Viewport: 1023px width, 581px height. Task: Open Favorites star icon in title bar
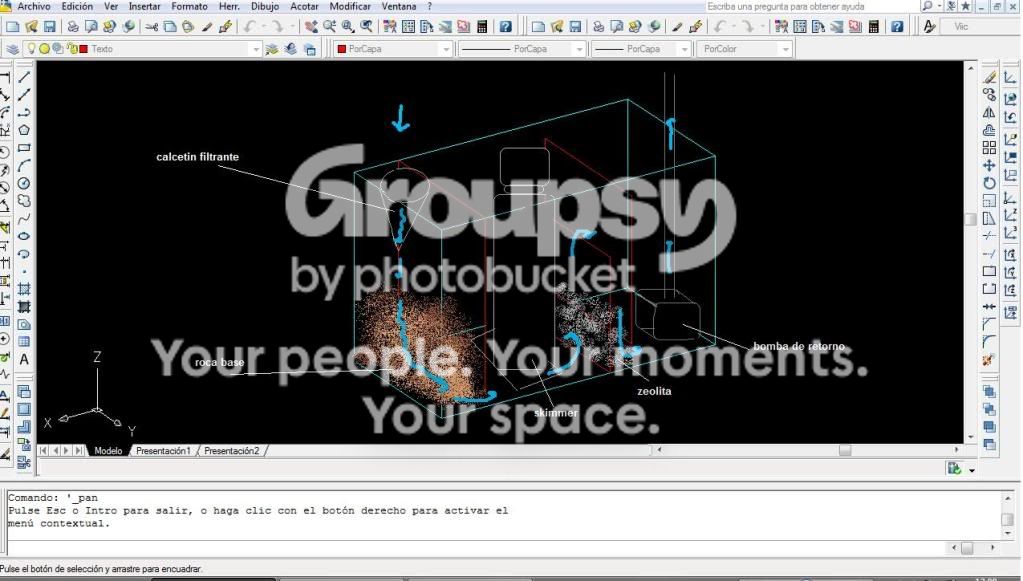pyautogui.click(x=966, y=7)
